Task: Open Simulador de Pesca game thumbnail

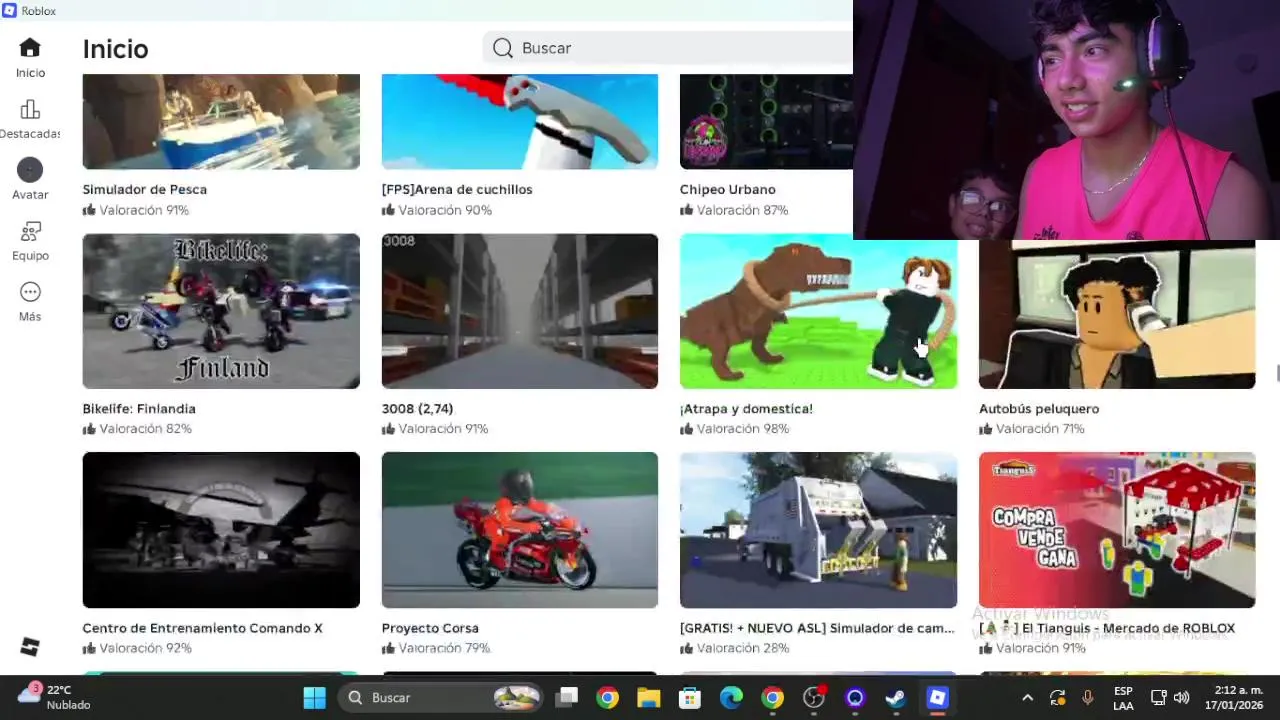Action: (221, 121)
